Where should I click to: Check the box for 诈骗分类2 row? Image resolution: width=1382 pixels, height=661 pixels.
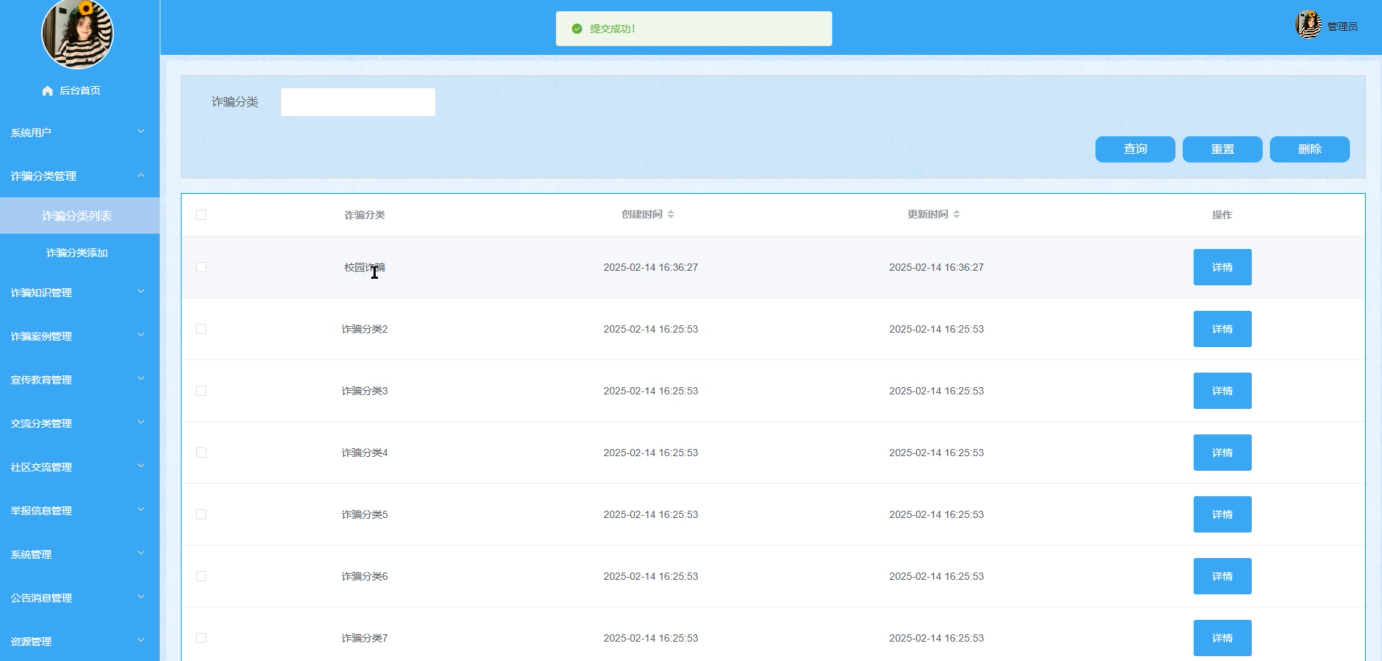pyautogui.click(x=201, y=329)
